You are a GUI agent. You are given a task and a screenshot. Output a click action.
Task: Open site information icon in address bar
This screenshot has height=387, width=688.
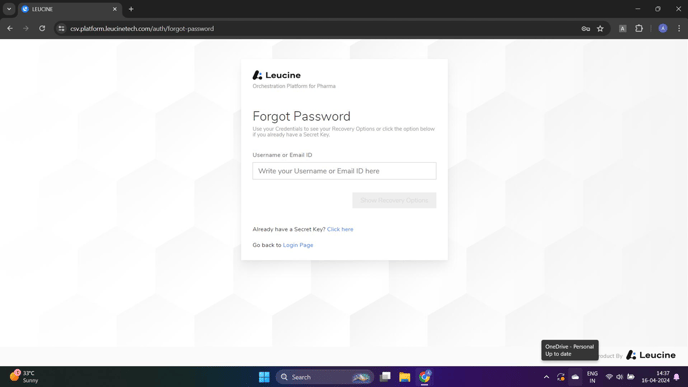point(61,29)
